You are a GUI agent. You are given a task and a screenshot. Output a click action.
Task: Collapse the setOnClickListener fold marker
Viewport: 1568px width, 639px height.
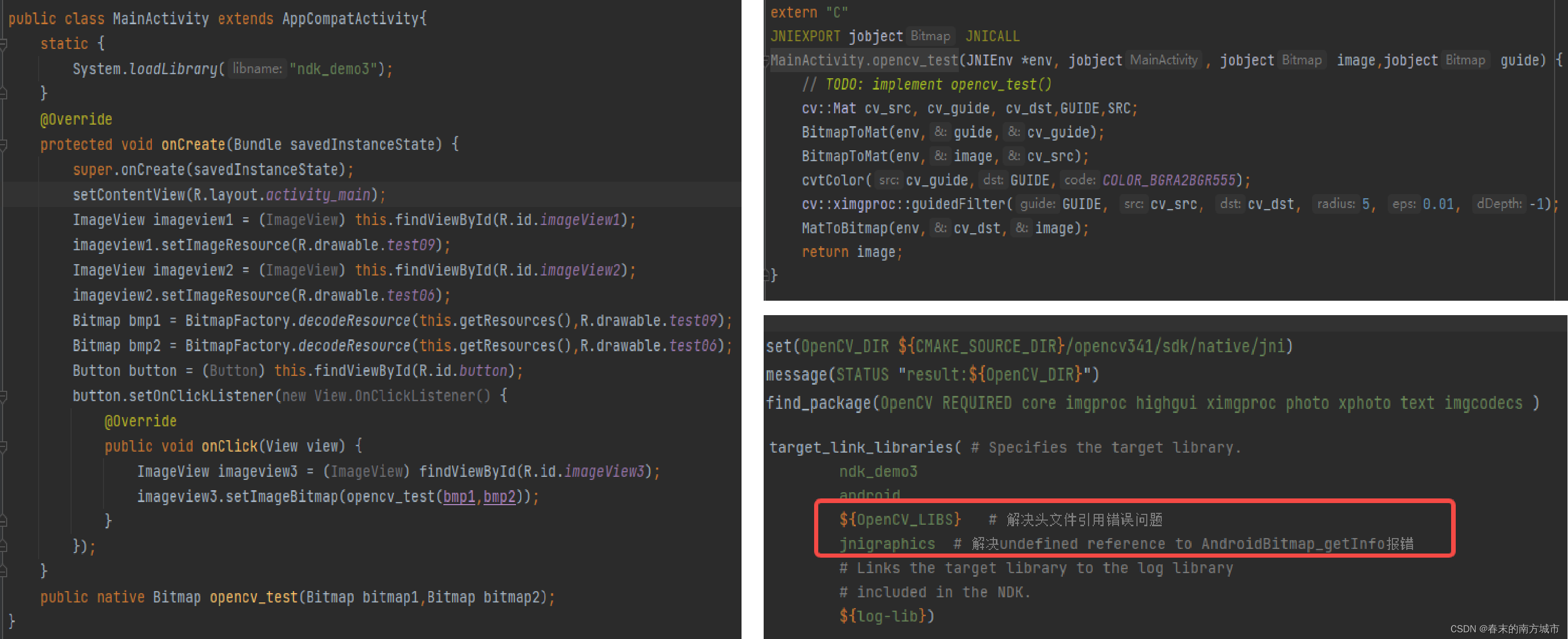point(3,396)
